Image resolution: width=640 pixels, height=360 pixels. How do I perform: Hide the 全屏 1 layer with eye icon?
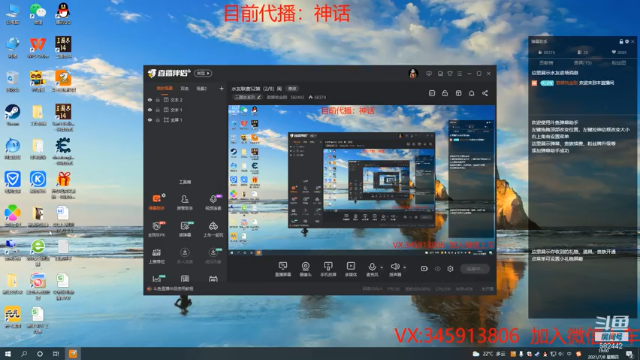click(150, 120)
